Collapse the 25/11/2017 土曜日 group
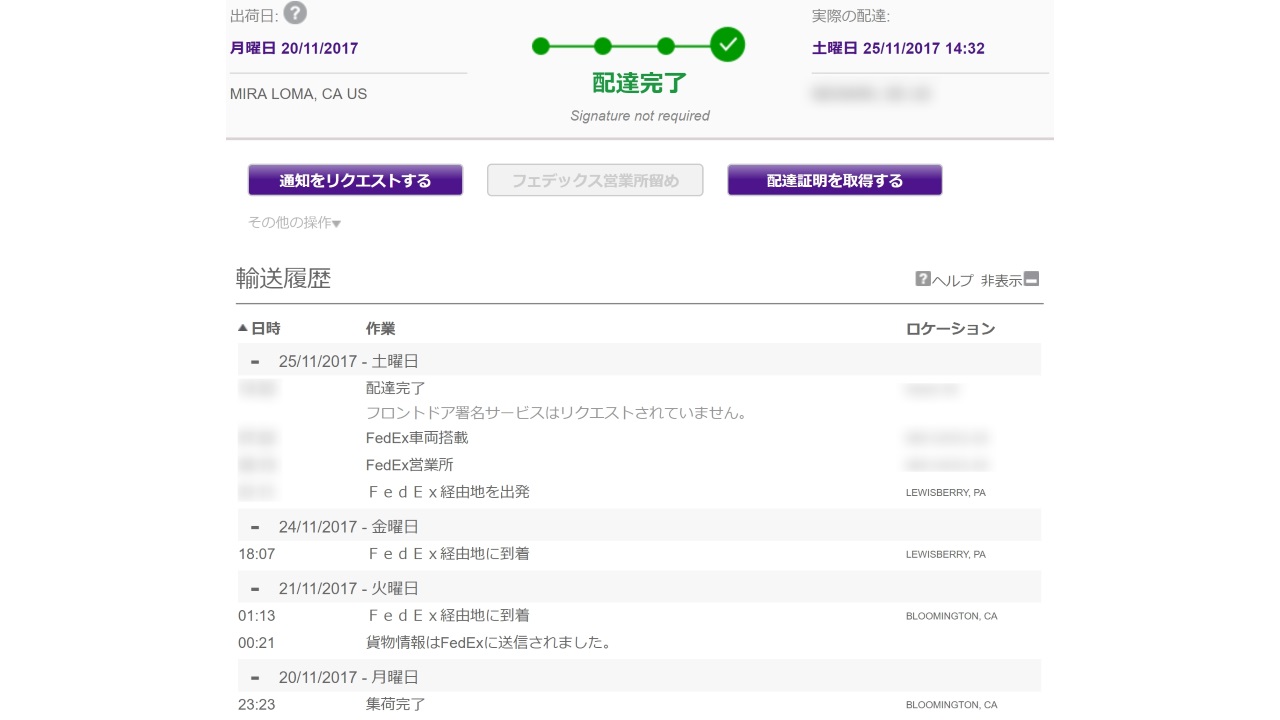Image resolution: width=1280 pixels, height=720 pixels. [x=255, y=362]
